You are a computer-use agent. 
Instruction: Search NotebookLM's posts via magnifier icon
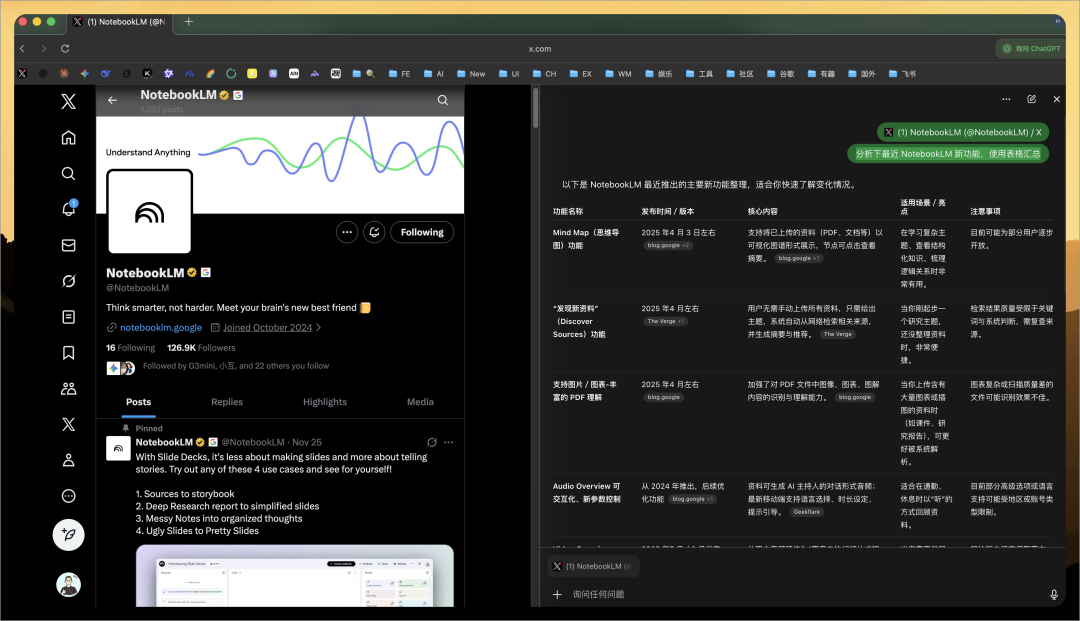coord(443,101)
